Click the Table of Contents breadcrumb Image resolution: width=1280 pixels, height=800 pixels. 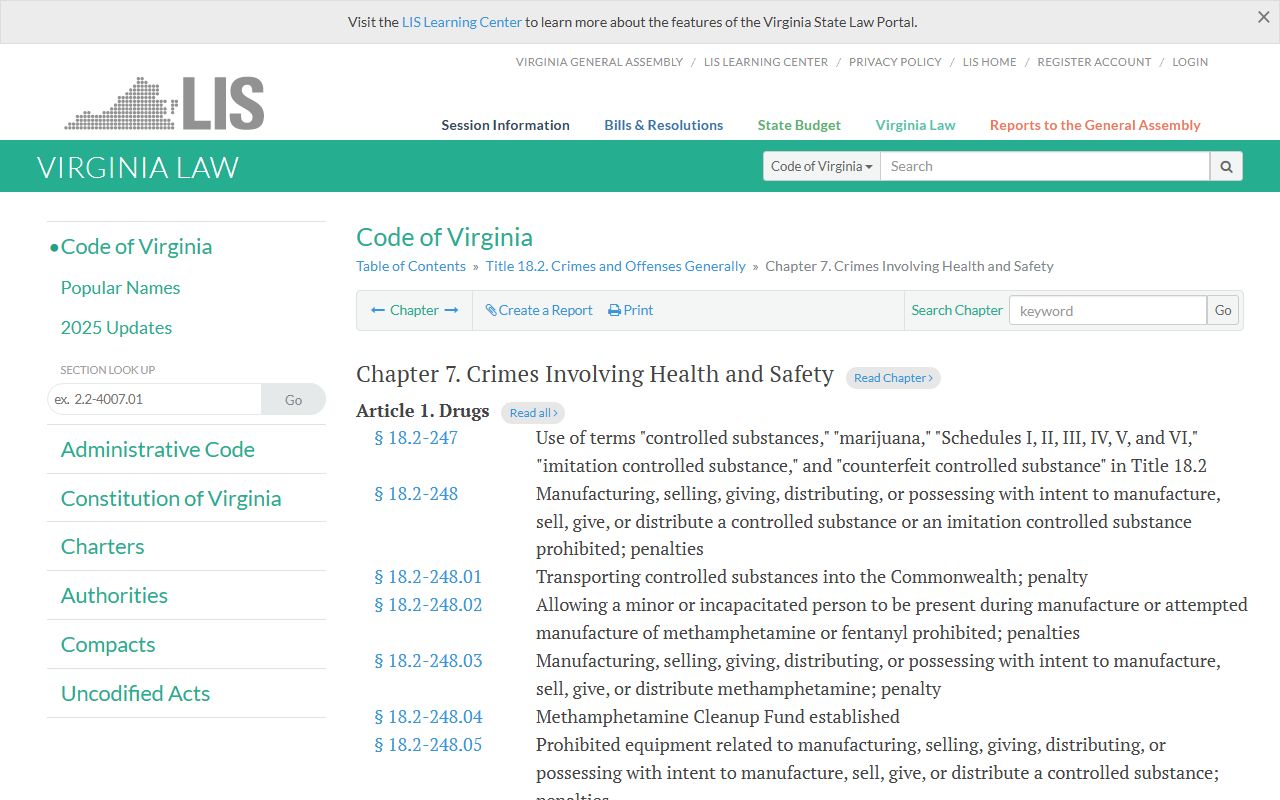click(411, 266)
